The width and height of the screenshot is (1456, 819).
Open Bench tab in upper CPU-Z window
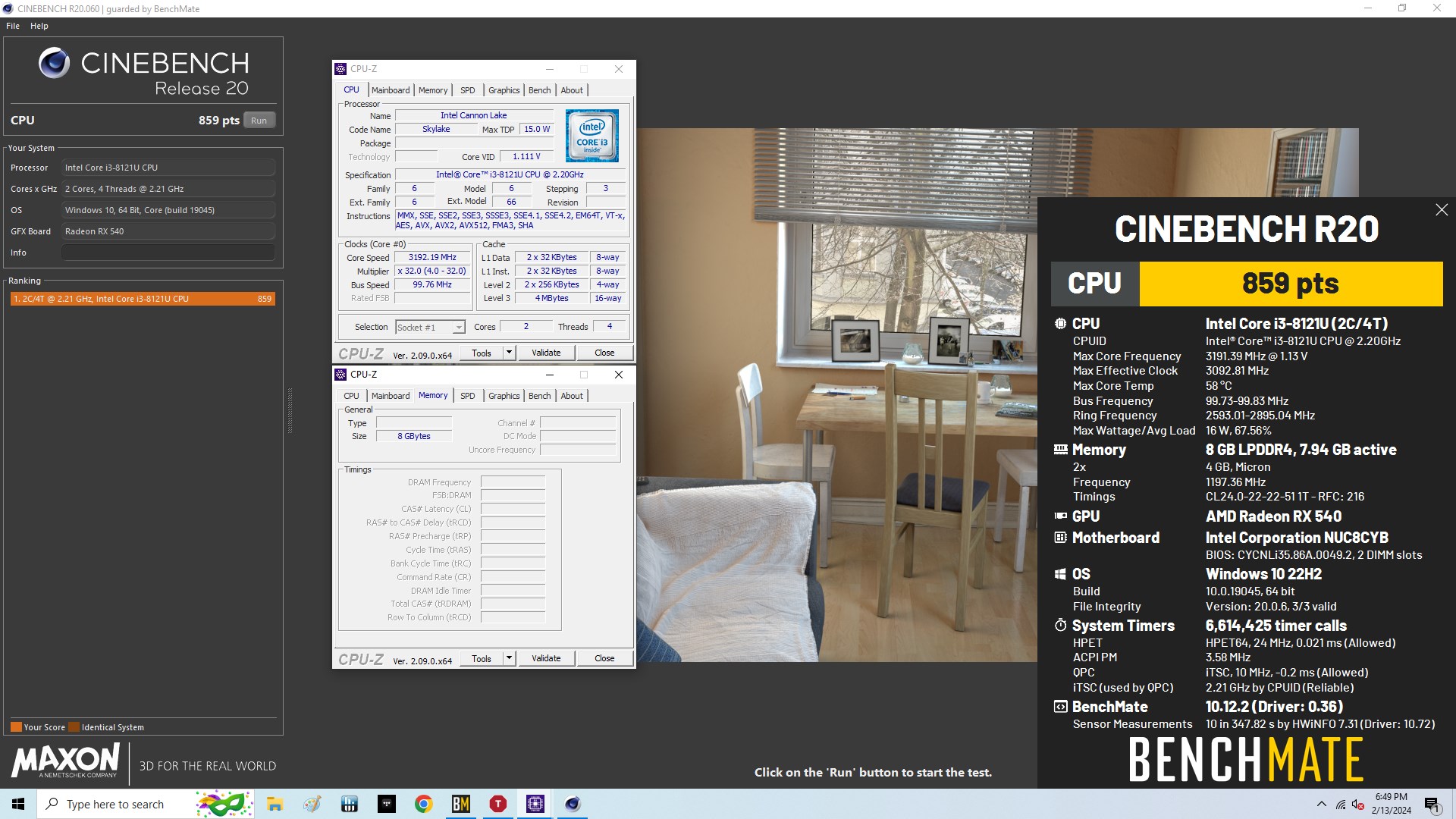[540, 90]
